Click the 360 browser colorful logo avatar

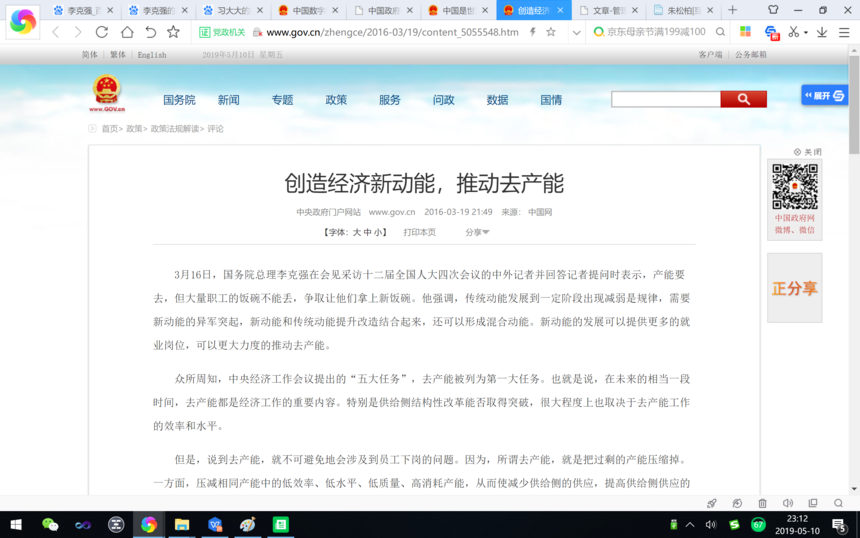pos(23,21)
